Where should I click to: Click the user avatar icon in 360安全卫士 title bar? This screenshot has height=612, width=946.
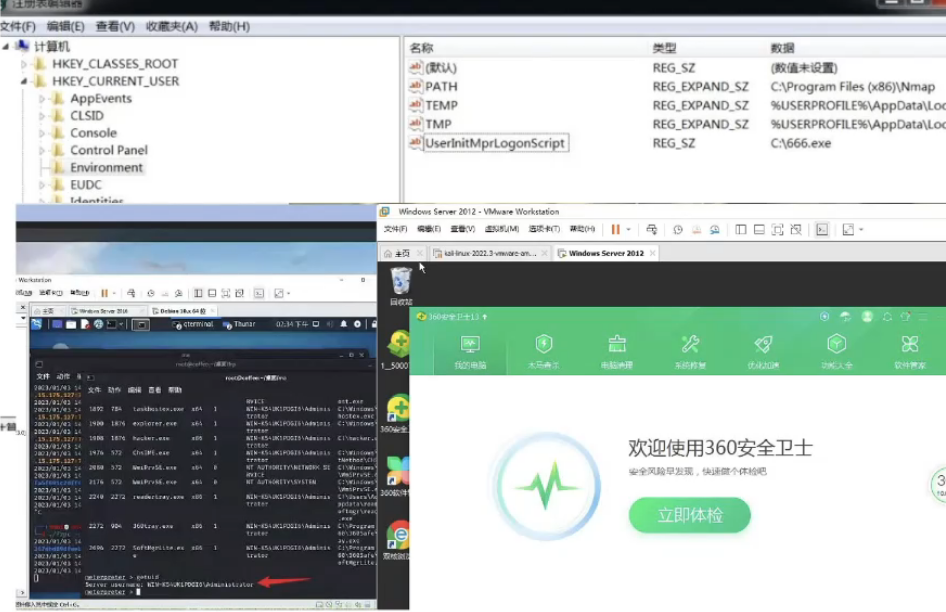[x=867, y=316]
